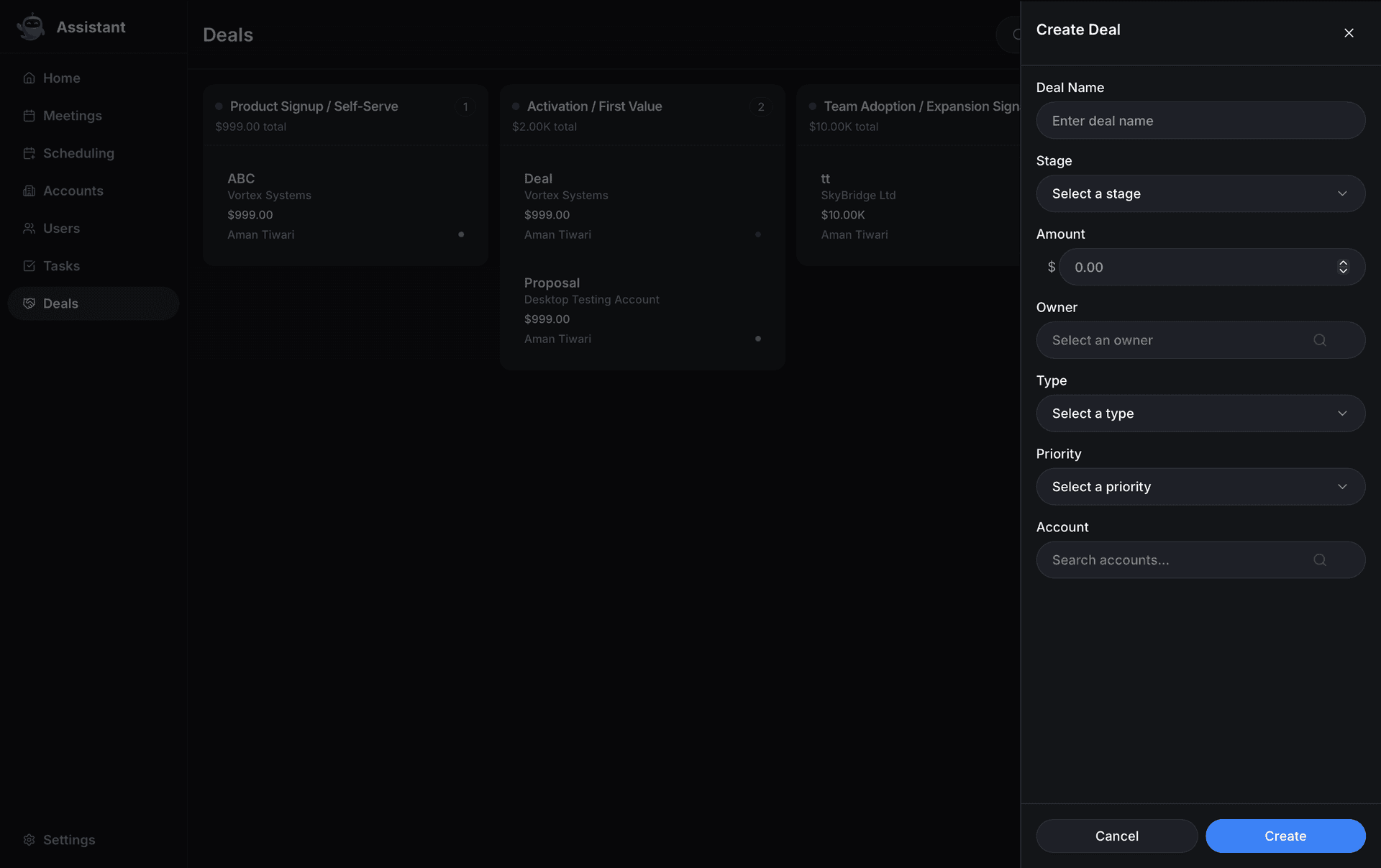Click the Home house icon
The image size is (1381, 868).
(29, 78)
